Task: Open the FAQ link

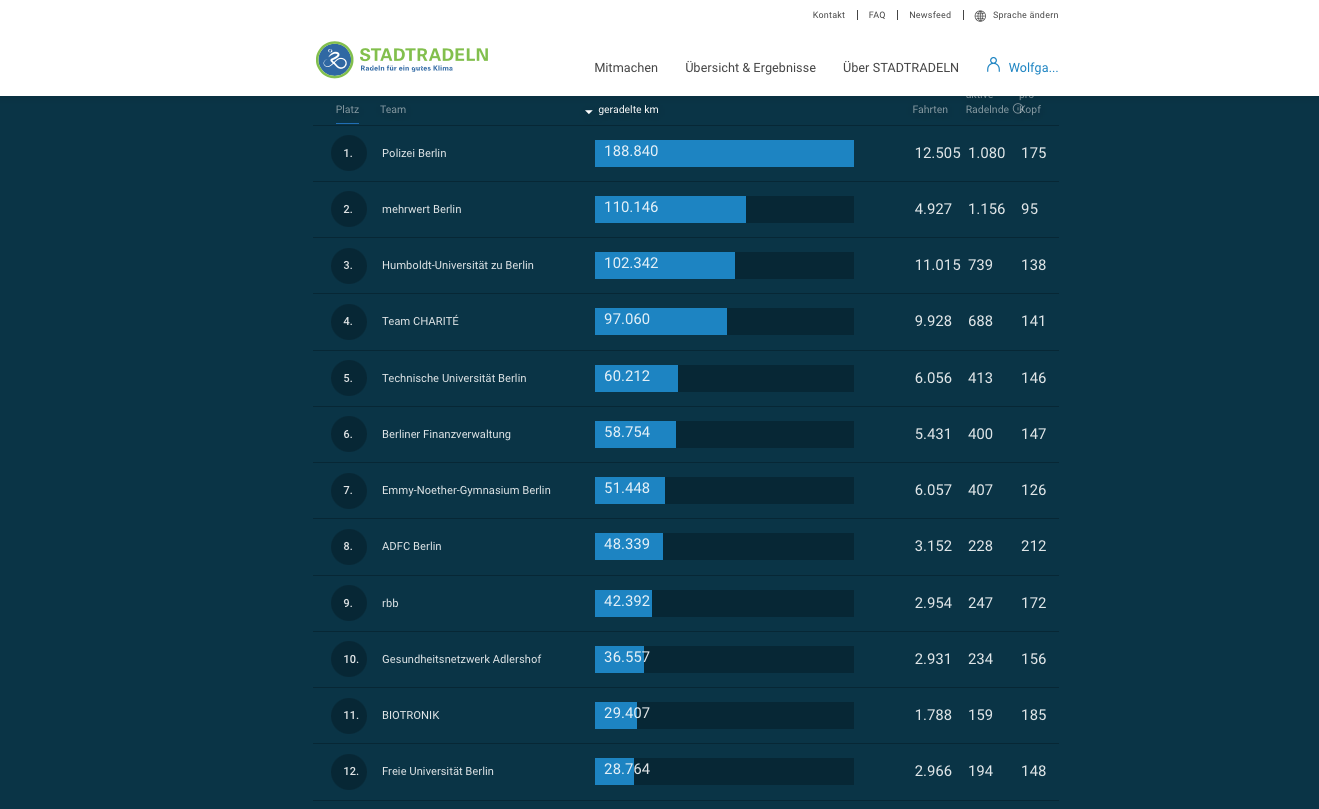Action: (x=877, y=15)
